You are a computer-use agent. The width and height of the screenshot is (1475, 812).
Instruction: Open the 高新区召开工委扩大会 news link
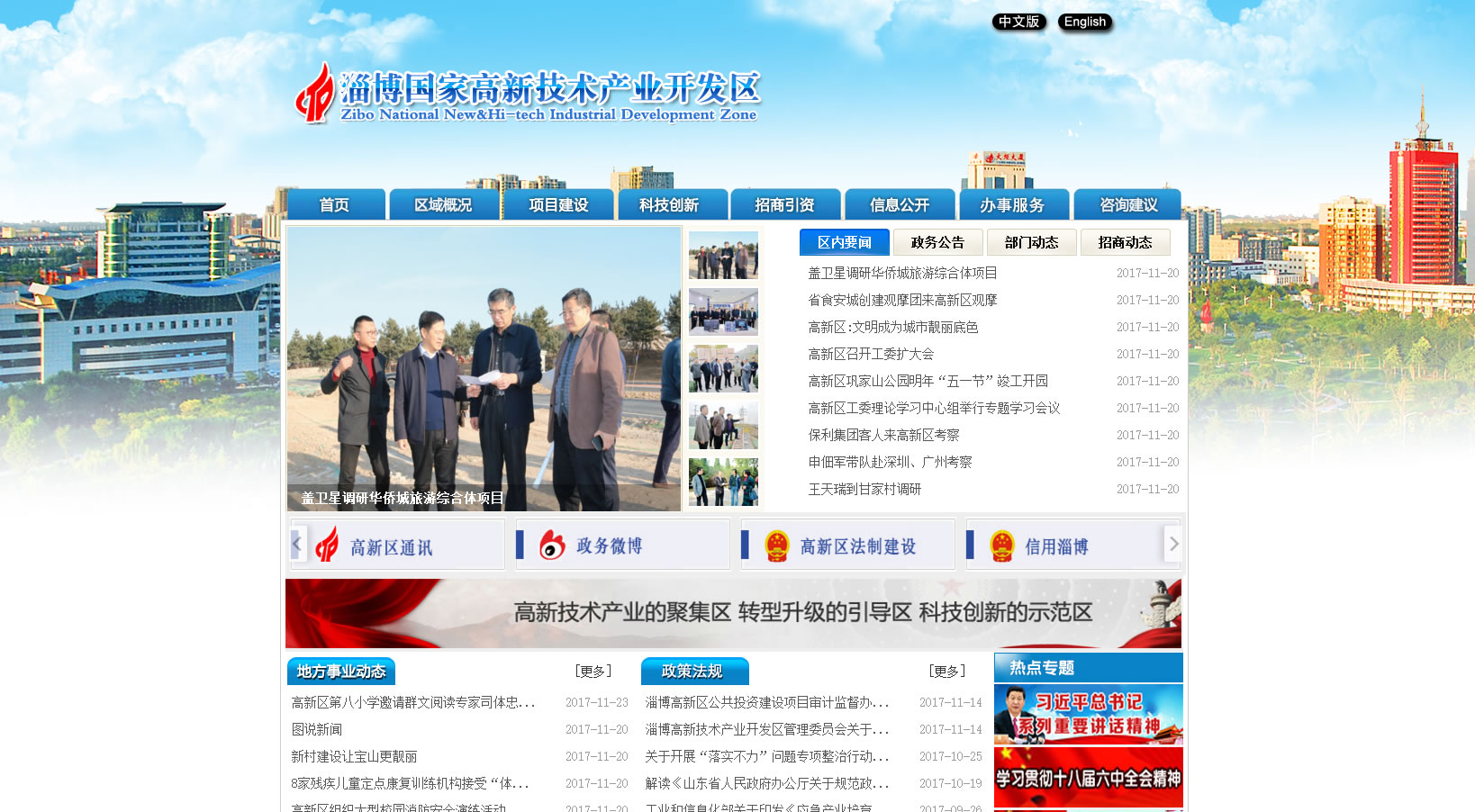[x=871, y=354]
